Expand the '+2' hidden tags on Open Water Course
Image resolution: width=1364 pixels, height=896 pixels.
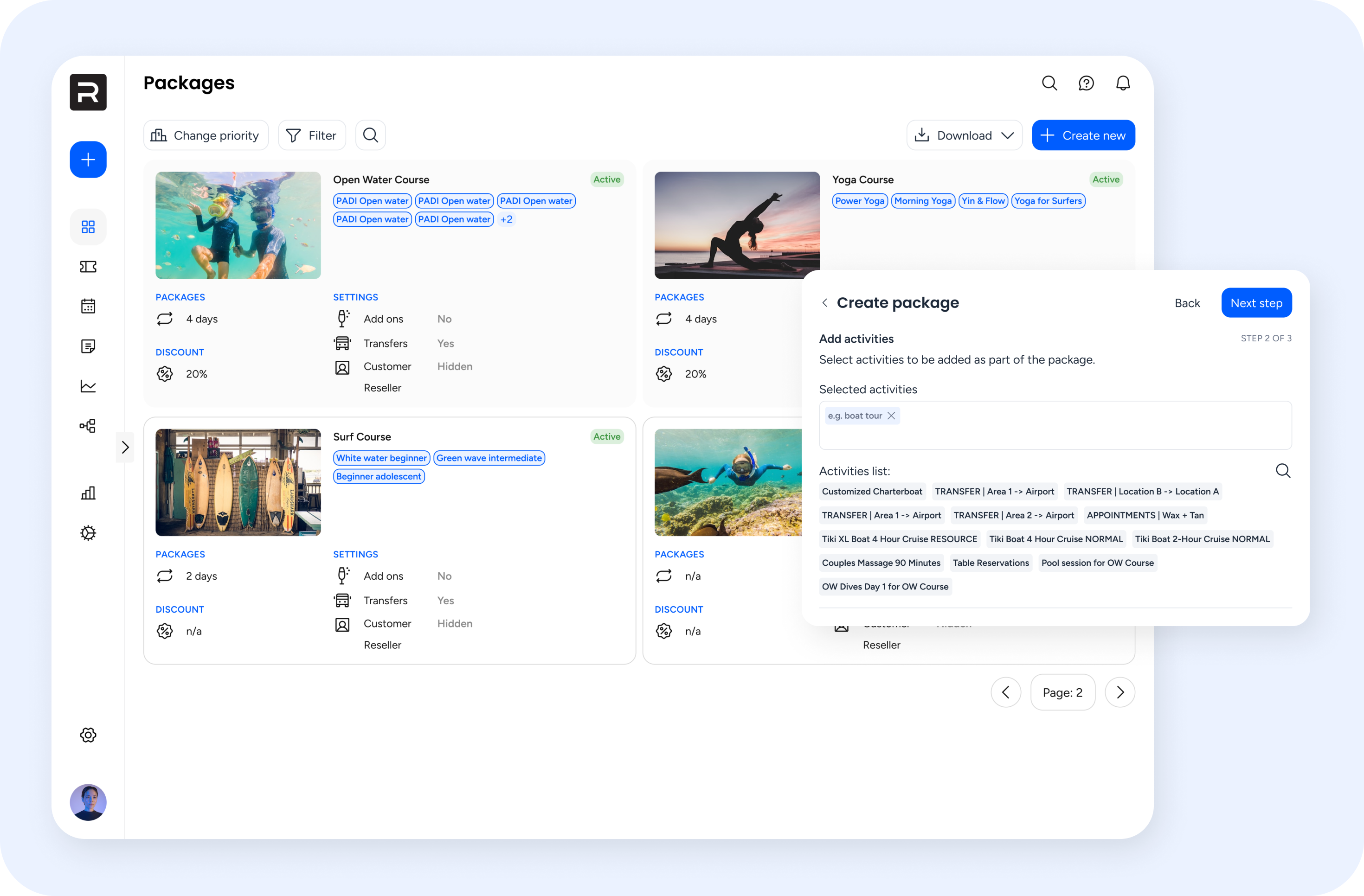click(x=506, y=219)
